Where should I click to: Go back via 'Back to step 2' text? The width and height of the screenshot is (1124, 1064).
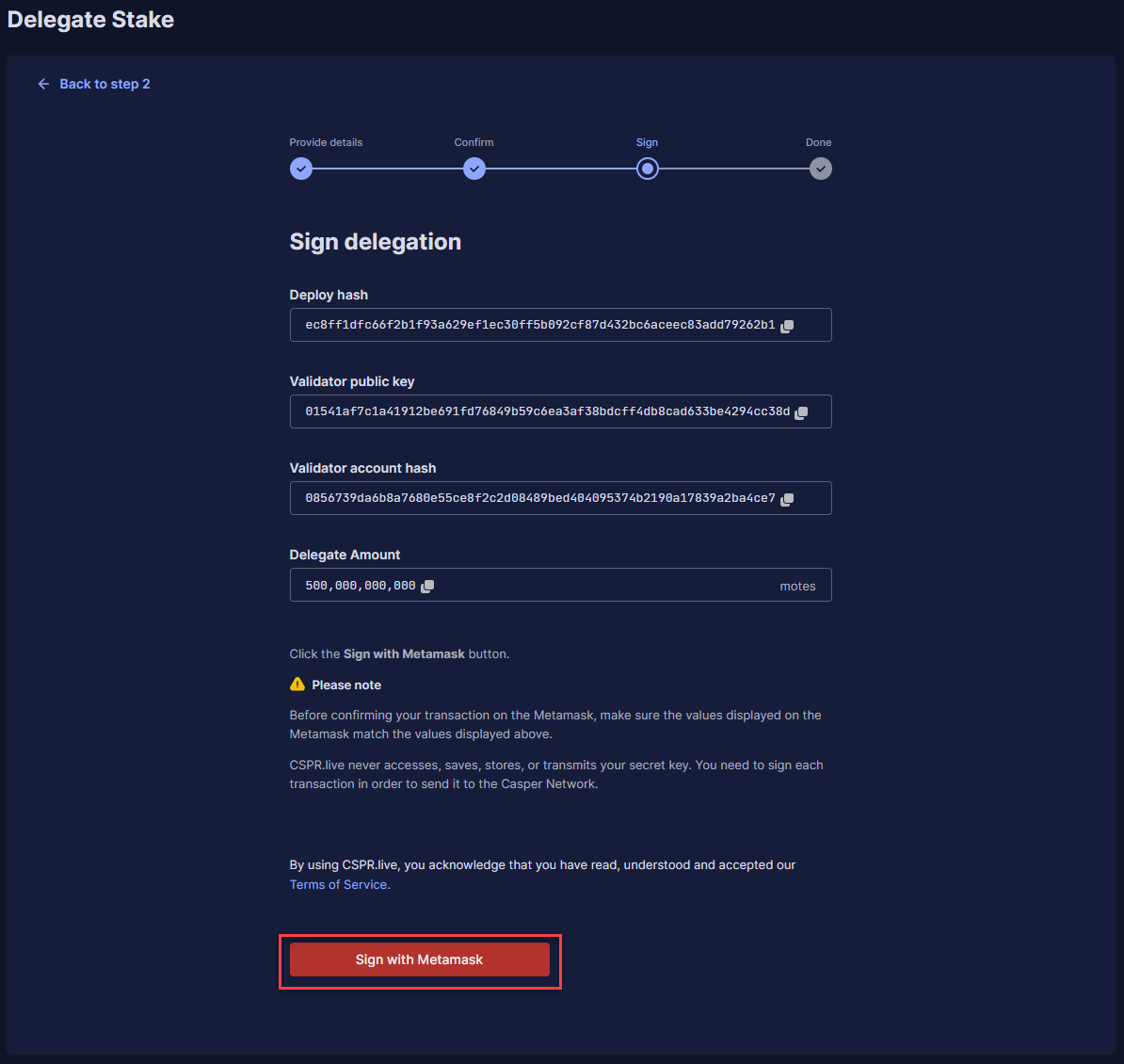pyautogui.click(x=104, y=84)
